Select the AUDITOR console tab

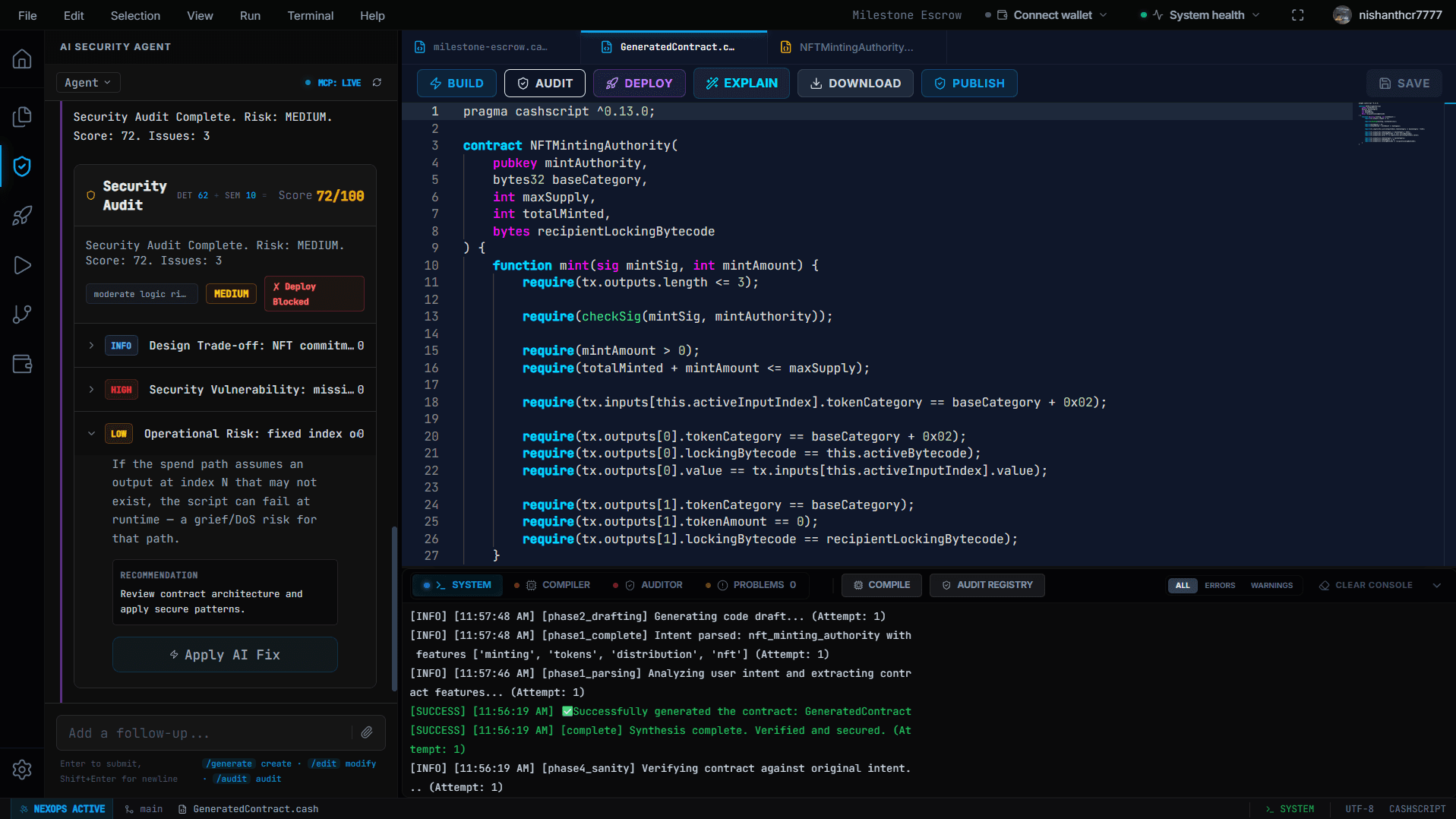[648, 585]
